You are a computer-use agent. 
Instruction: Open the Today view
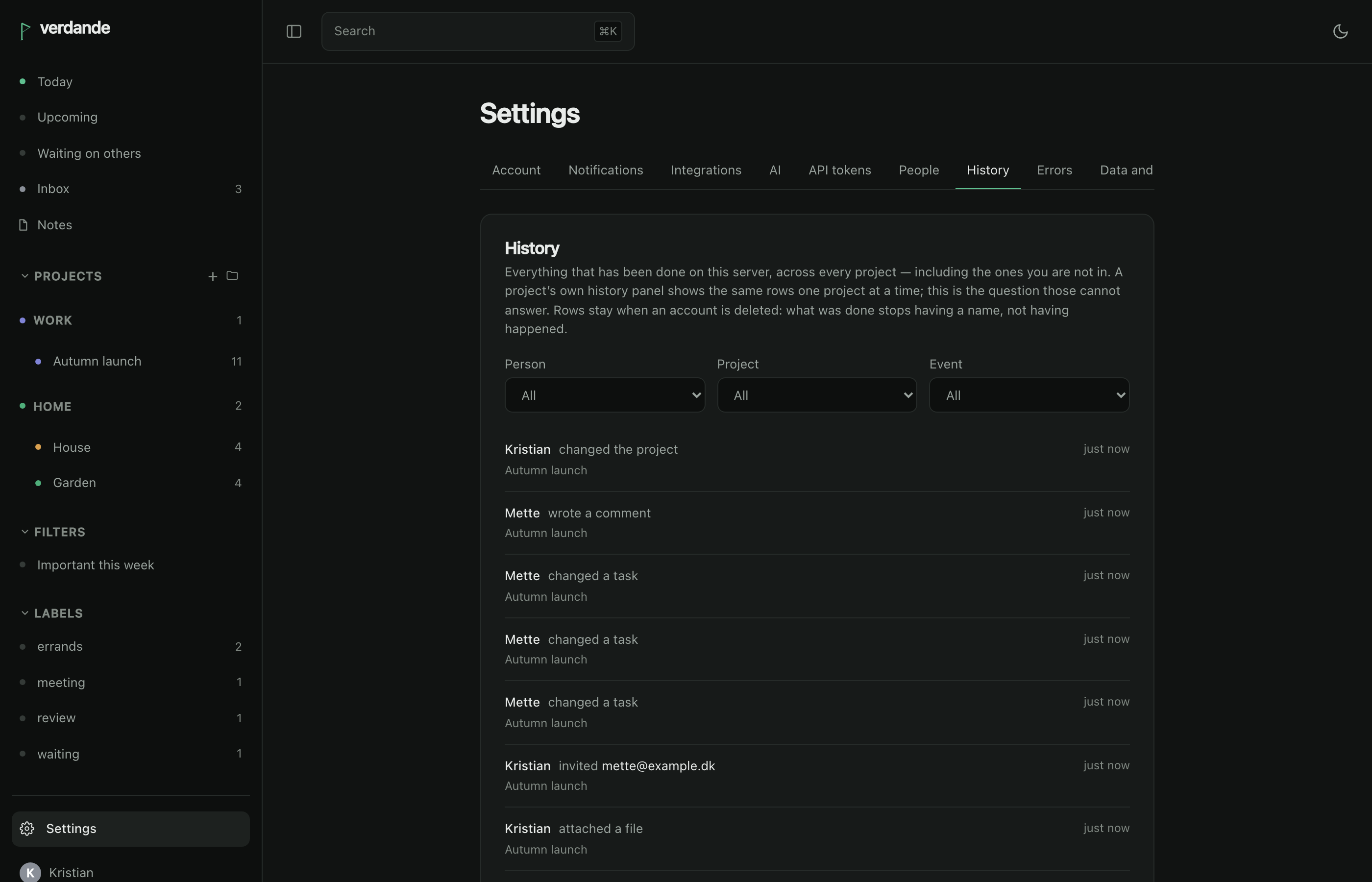click(130, 82)
